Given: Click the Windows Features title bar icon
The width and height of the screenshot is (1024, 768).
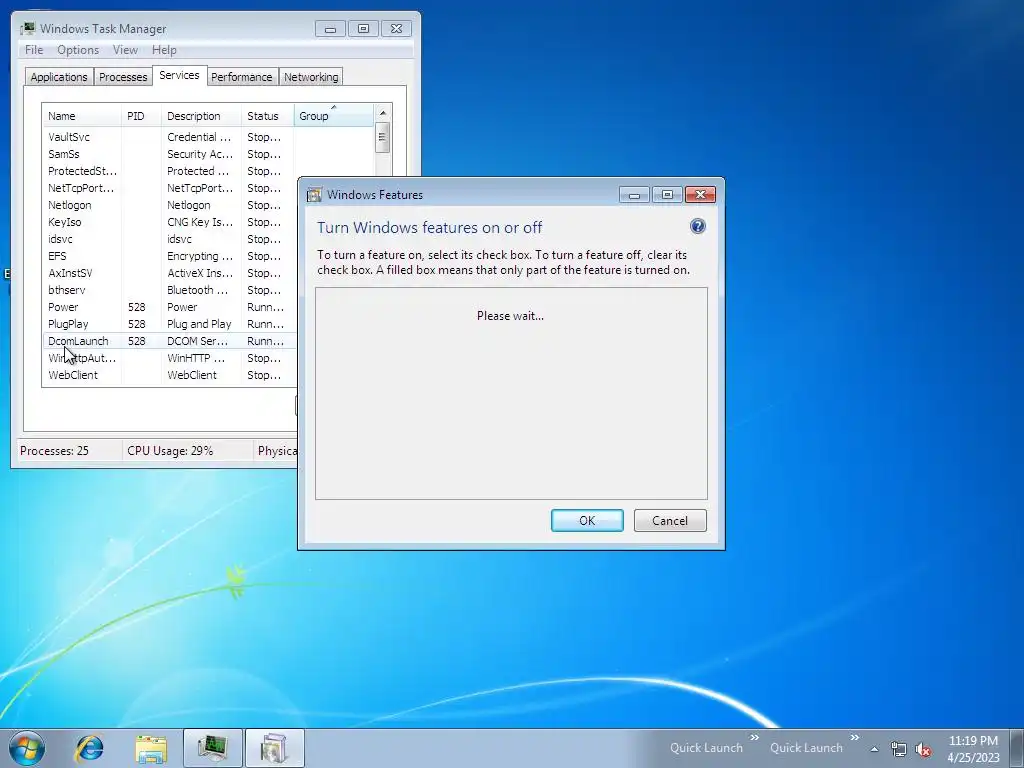Looking at the screenshot, I should [x=314, y=195].
